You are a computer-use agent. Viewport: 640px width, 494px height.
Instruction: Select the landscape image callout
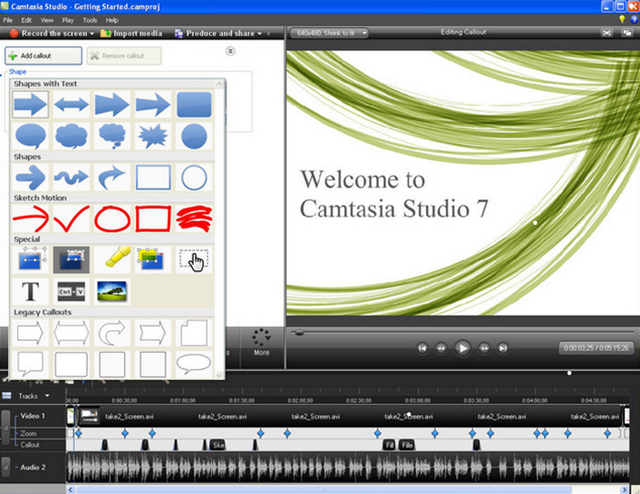pos(112,292)
